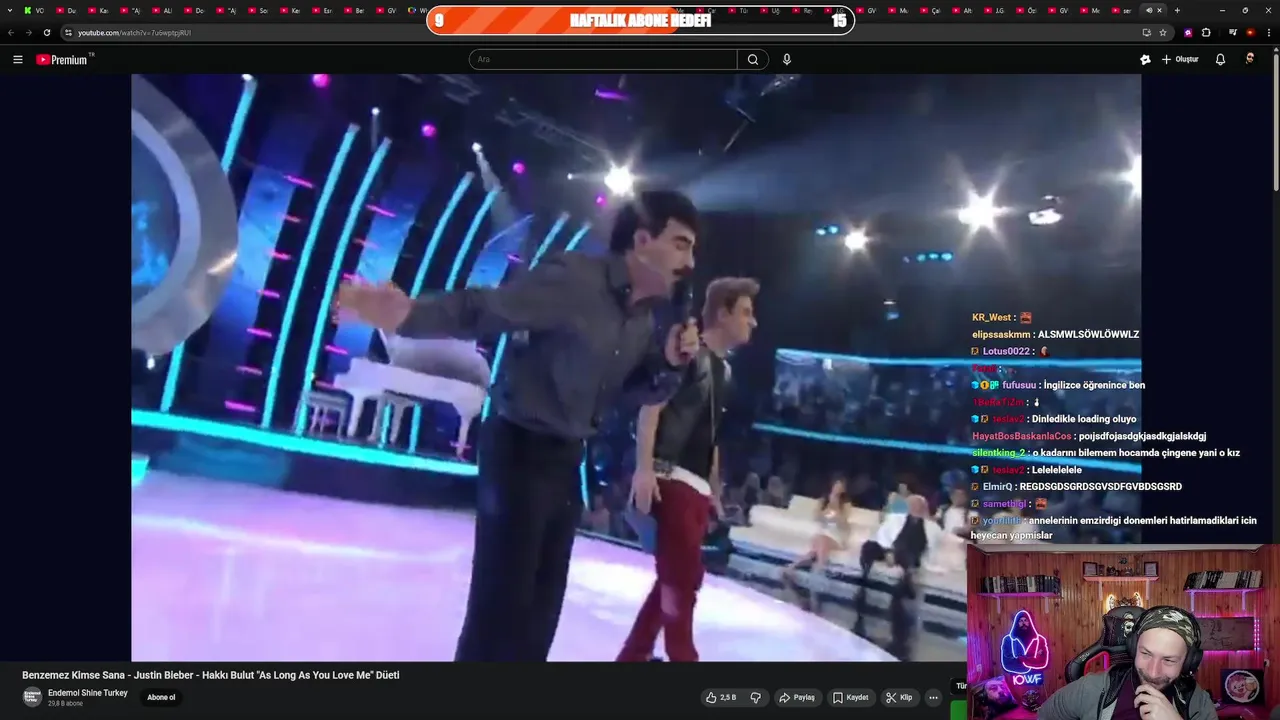Click chat user name fufusuu
The image size is (1280, 720).
1019,385
